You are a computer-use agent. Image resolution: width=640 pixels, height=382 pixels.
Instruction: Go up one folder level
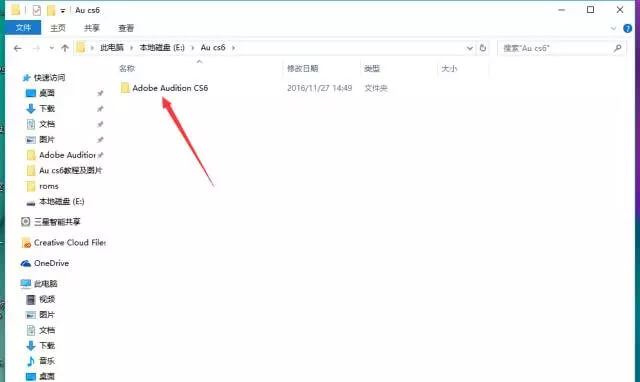(x=64, y=48)
